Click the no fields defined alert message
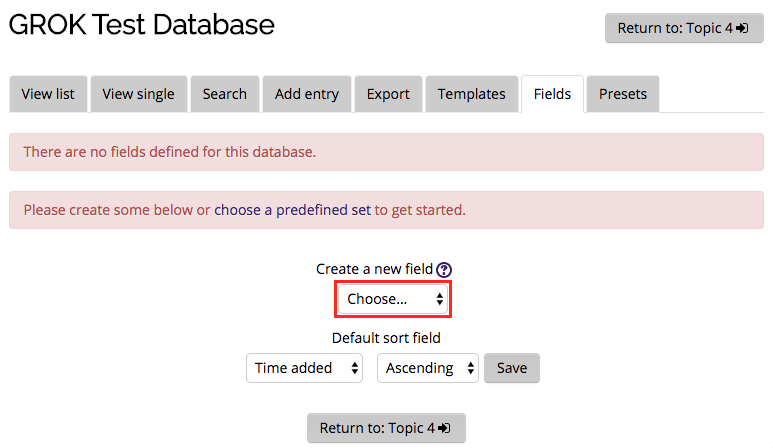This screenshot has width=773, height=448. click(x=386, y=152)
